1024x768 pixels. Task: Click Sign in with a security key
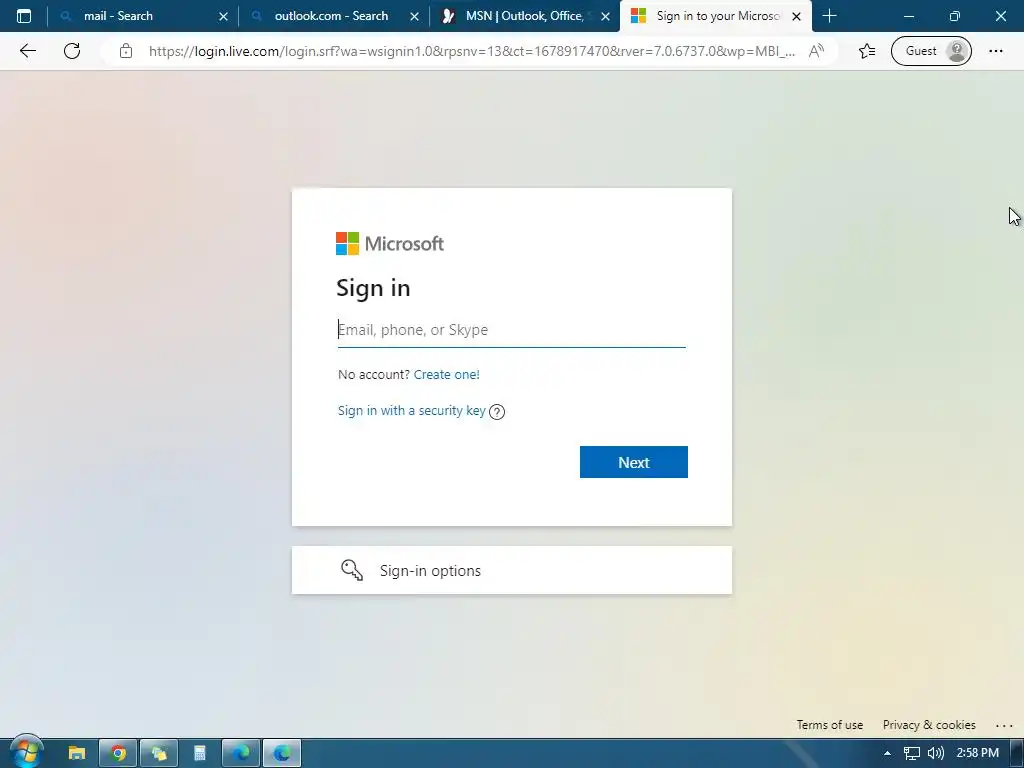click(411, 411)
